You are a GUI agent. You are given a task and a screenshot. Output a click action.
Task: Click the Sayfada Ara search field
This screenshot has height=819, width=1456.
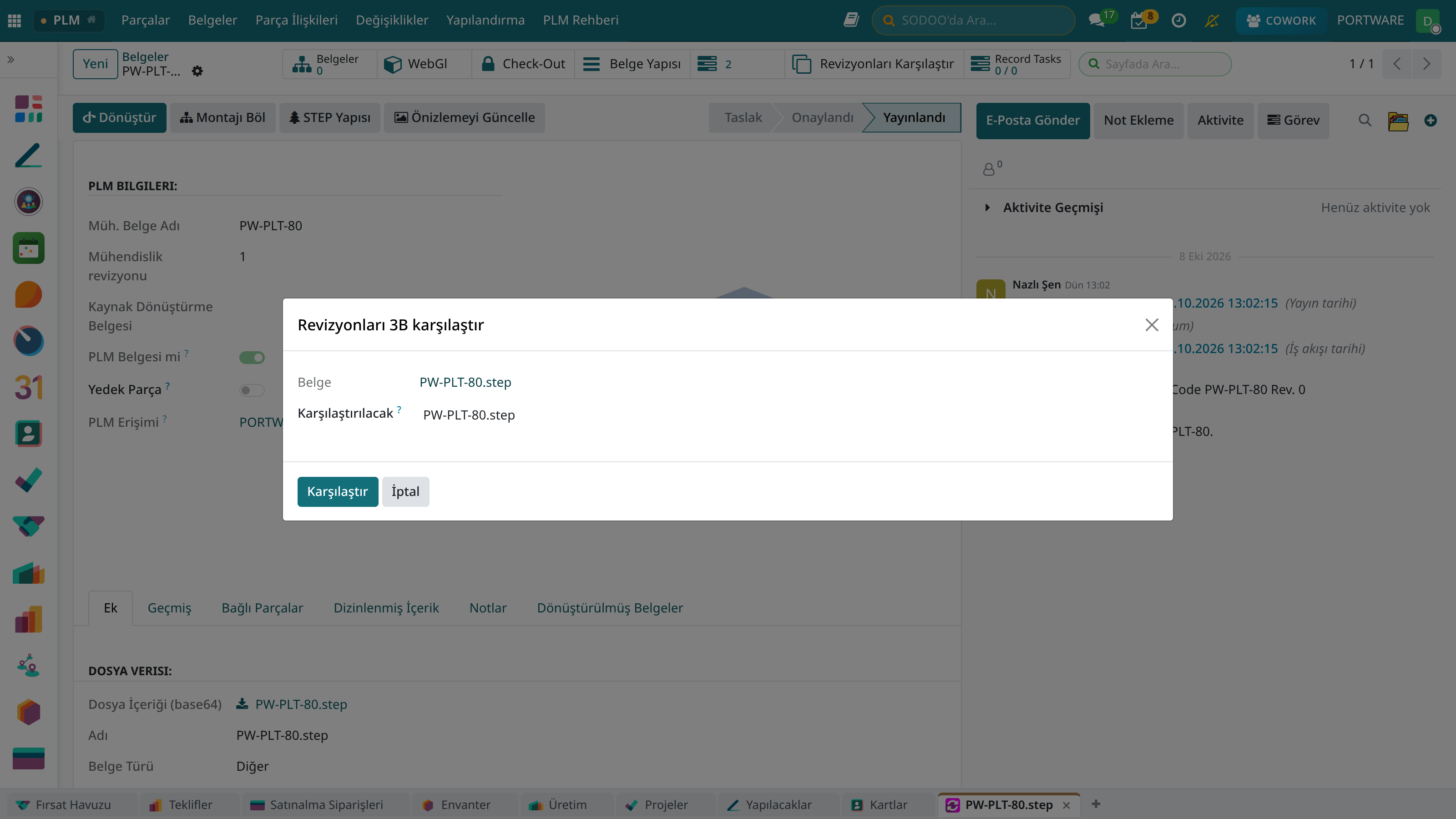point(1155,64)
